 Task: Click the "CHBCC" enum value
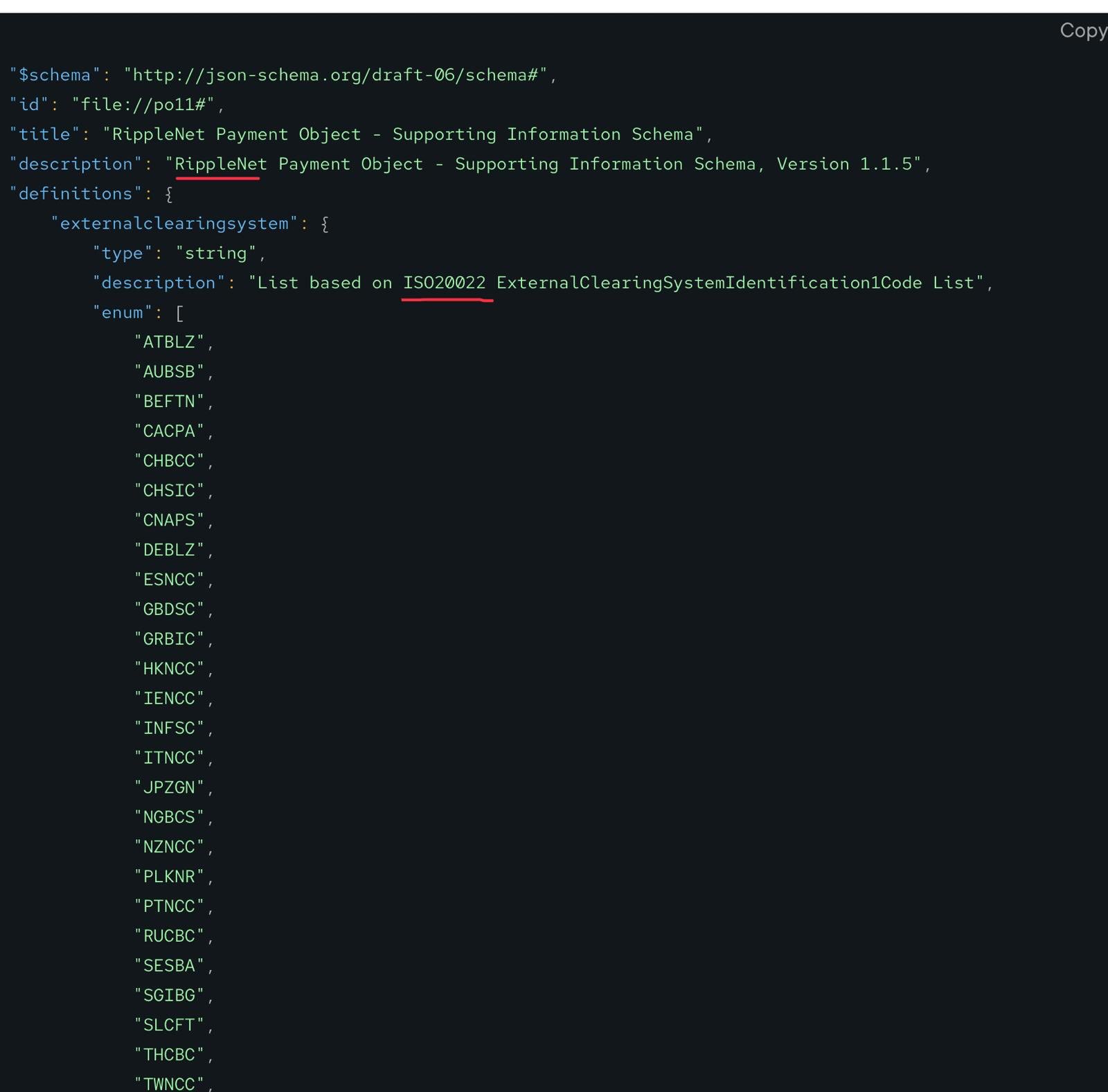[x=170, y=461]
